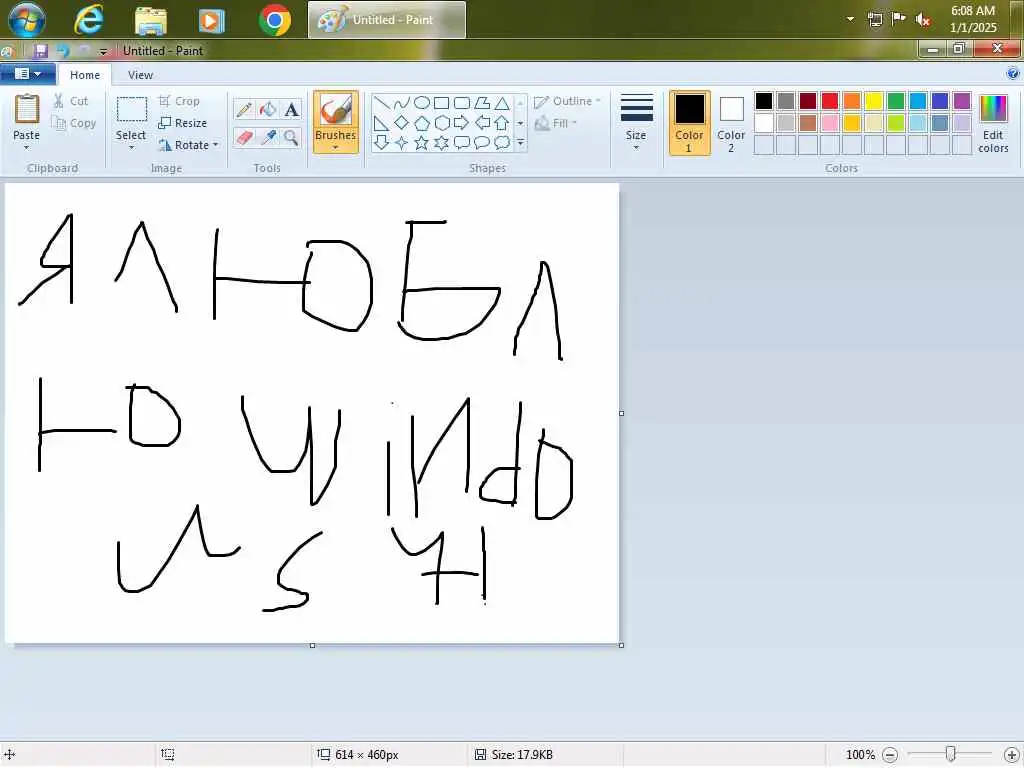Choose the Oval shape
The width and height of the screenshot is (1024, 768).
click(422, 103)
